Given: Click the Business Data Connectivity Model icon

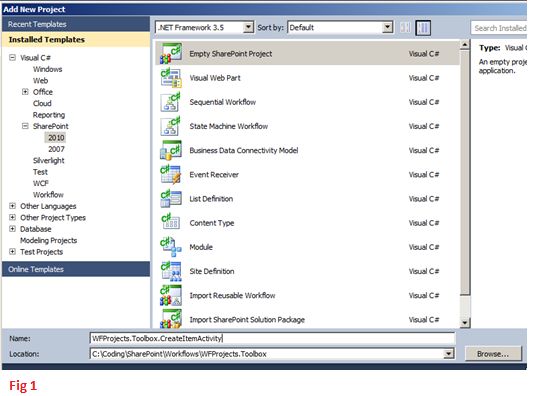Looking at the screenshot, I should pos(171,150).
